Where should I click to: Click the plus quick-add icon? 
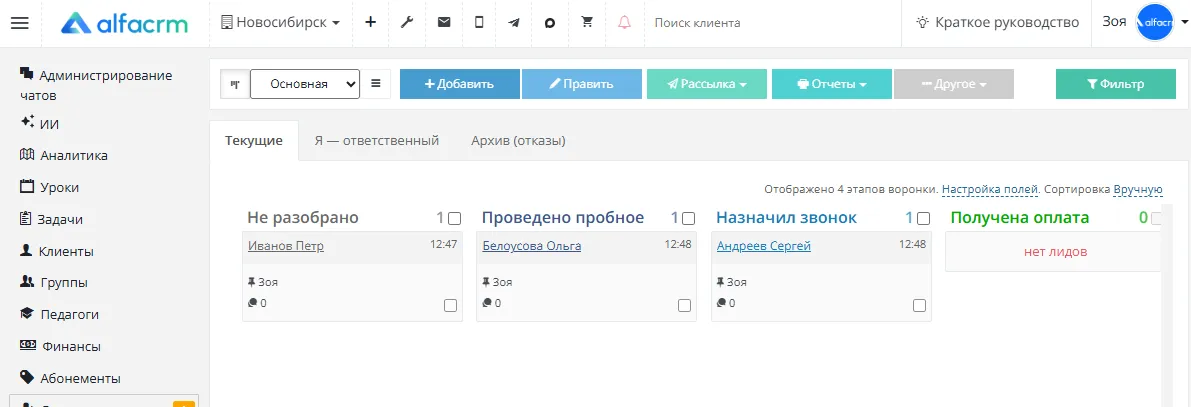pos(370,23)
